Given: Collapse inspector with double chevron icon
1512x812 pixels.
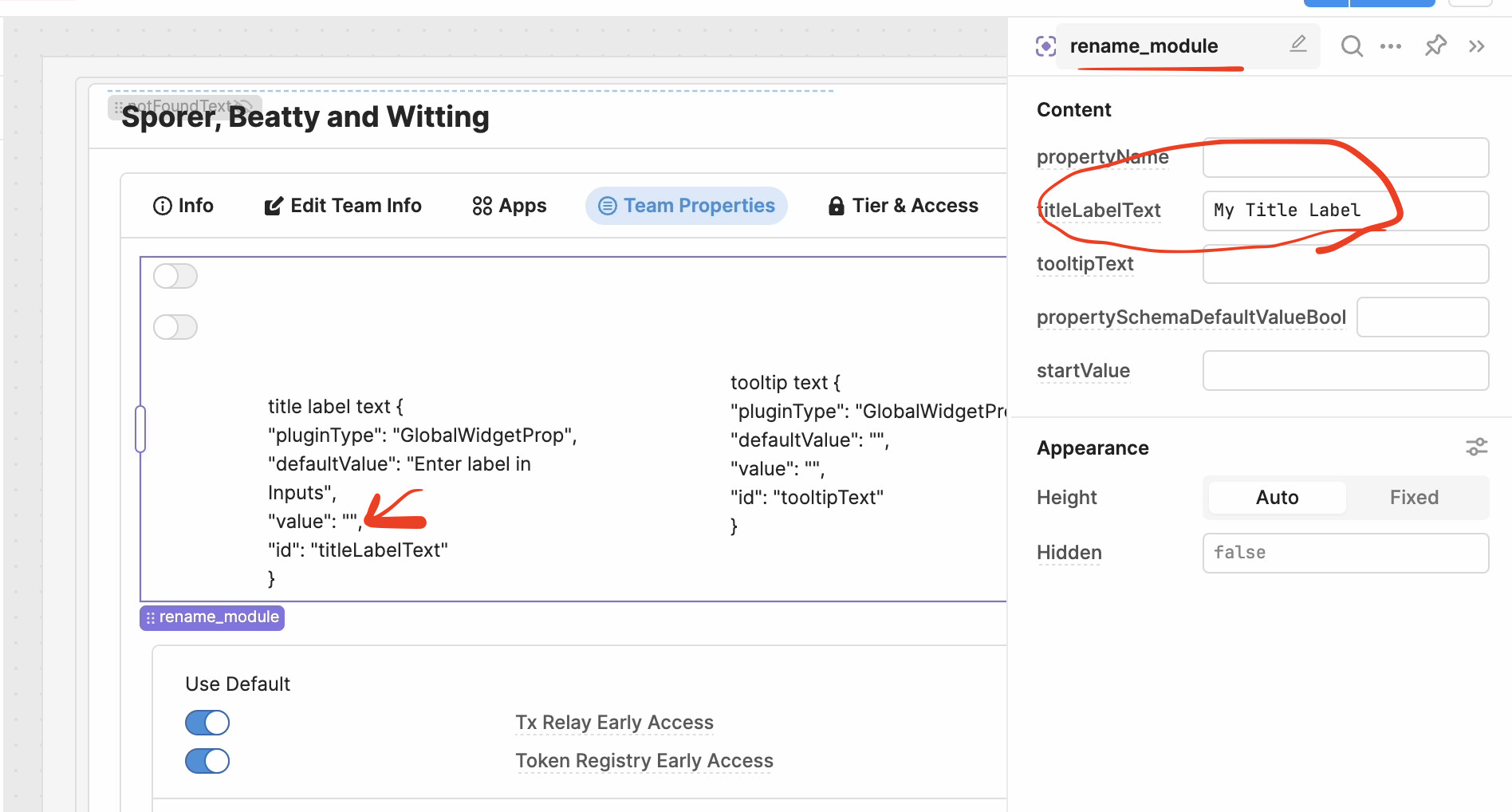Looking at the screenshot, I should tap(1477, 46).
